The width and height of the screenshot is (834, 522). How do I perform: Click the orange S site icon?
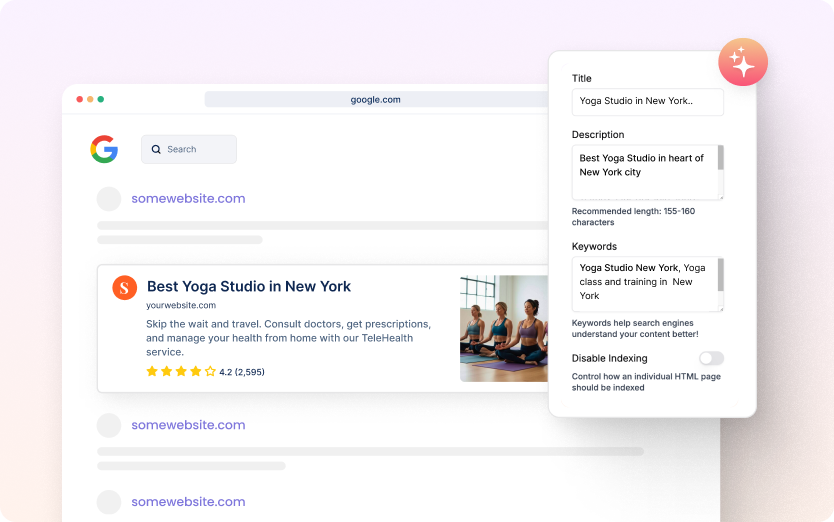(124, 287)
